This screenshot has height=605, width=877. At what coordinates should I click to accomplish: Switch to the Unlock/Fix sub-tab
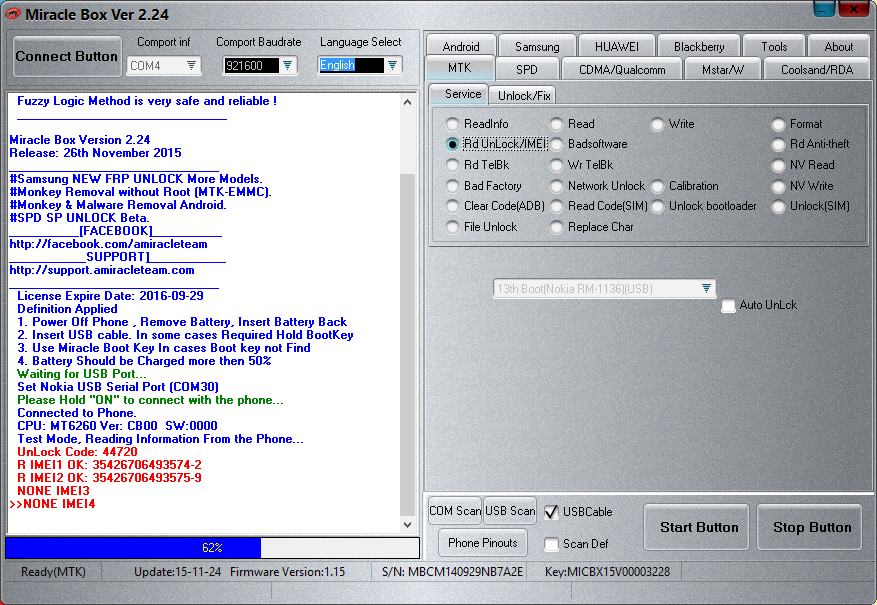coord(524,96)
